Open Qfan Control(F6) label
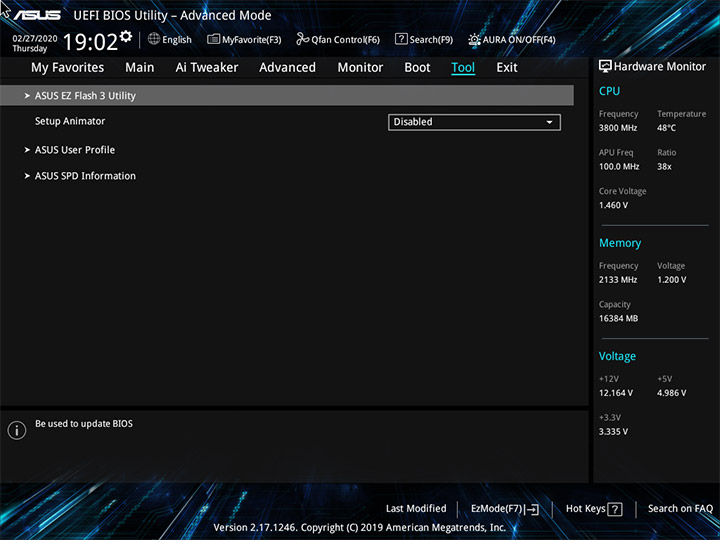Image resolution: width=720 pixels, height=540 pixels. coord(345,39)
